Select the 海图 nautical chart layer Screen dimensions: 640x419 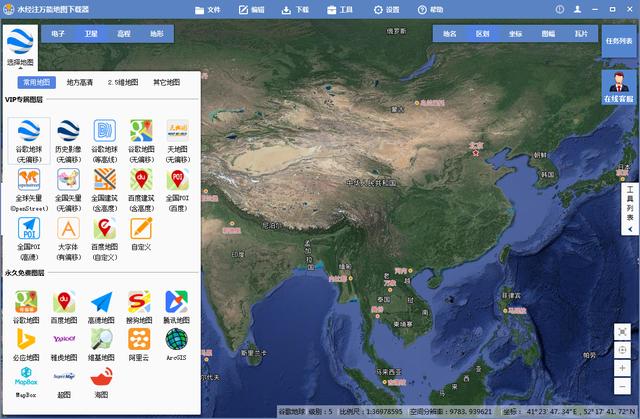103,381
